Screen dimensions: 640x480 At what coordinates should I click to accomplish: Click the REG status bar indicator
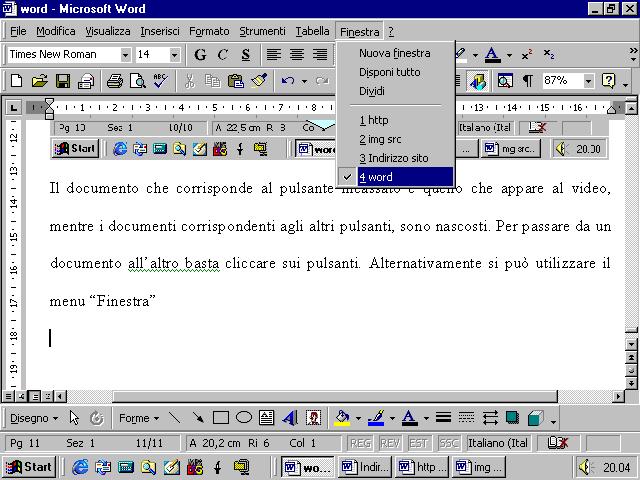tap(360, 443)
